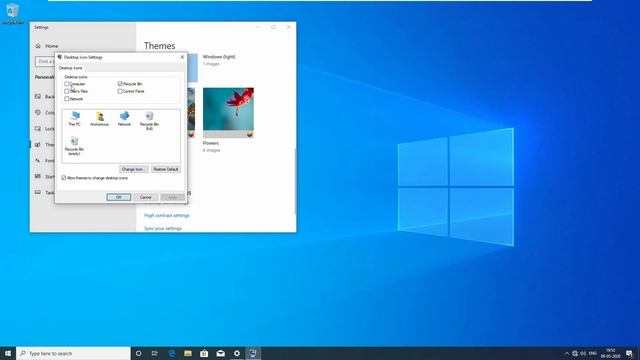Open volume tray icon
Screen dimensions: 640x360
pyautogui.click(x=583, y=353)
